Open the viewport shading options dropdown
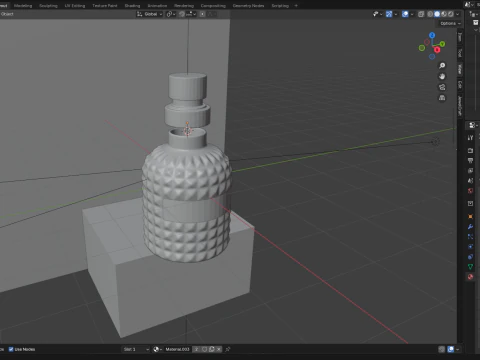Viewport: 480px width, 360px height. point(458,14)
